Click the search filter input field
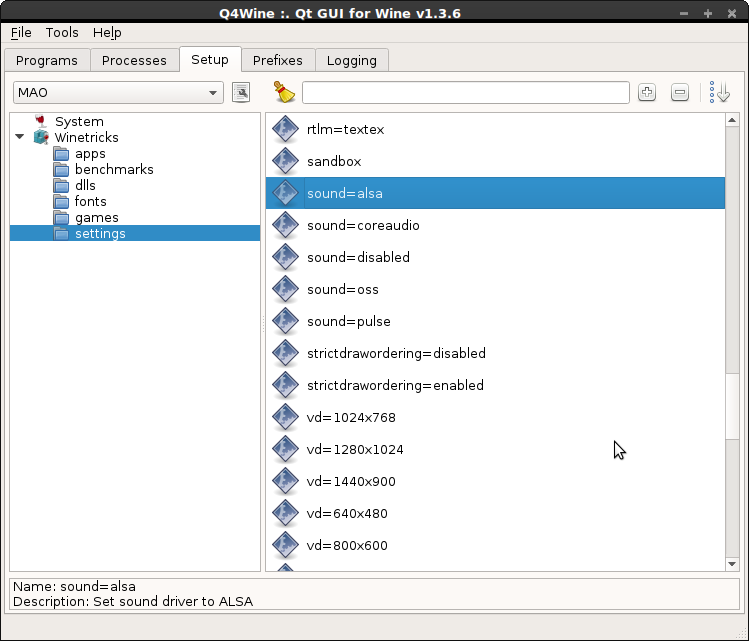 [466, 92]
